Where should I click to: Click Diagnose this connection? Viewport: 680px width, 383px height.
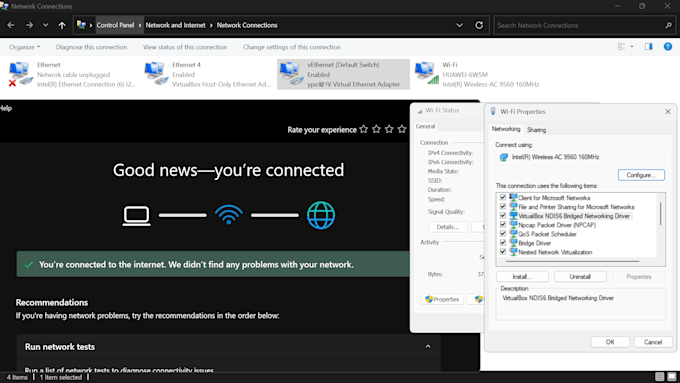pyautogui.click(x=92, y=47)
